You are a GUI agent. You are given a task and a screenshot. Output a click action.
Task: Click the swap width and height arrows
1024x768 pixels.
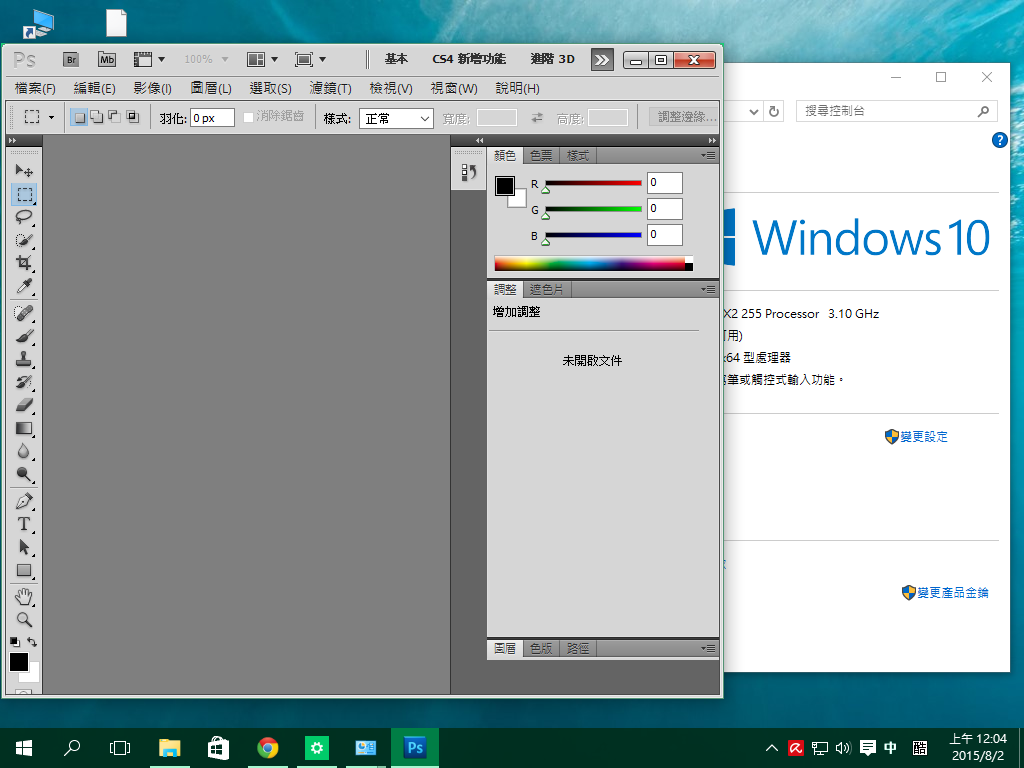(537, 118)
